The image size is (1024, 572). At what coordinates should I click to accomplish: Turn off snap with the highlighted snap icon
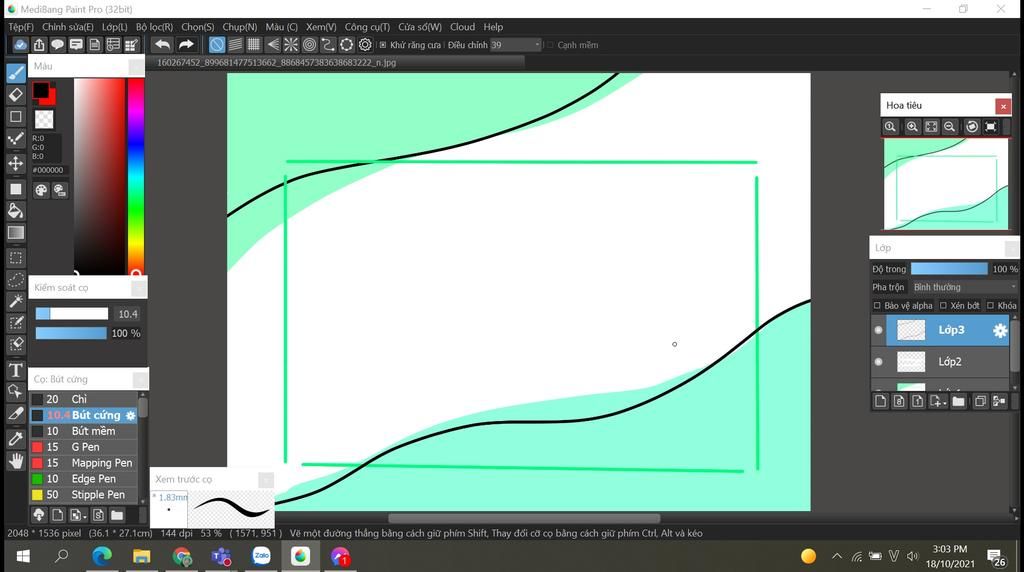217,44
